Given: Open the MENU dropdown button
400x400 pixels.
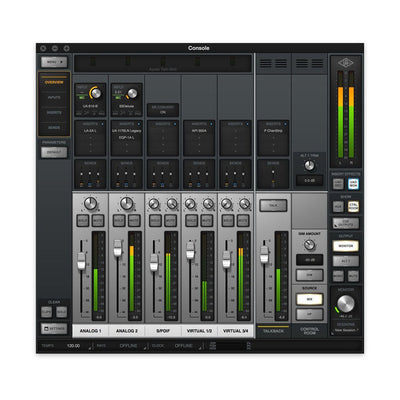Looking at the screenshot, I should (54, 62).
